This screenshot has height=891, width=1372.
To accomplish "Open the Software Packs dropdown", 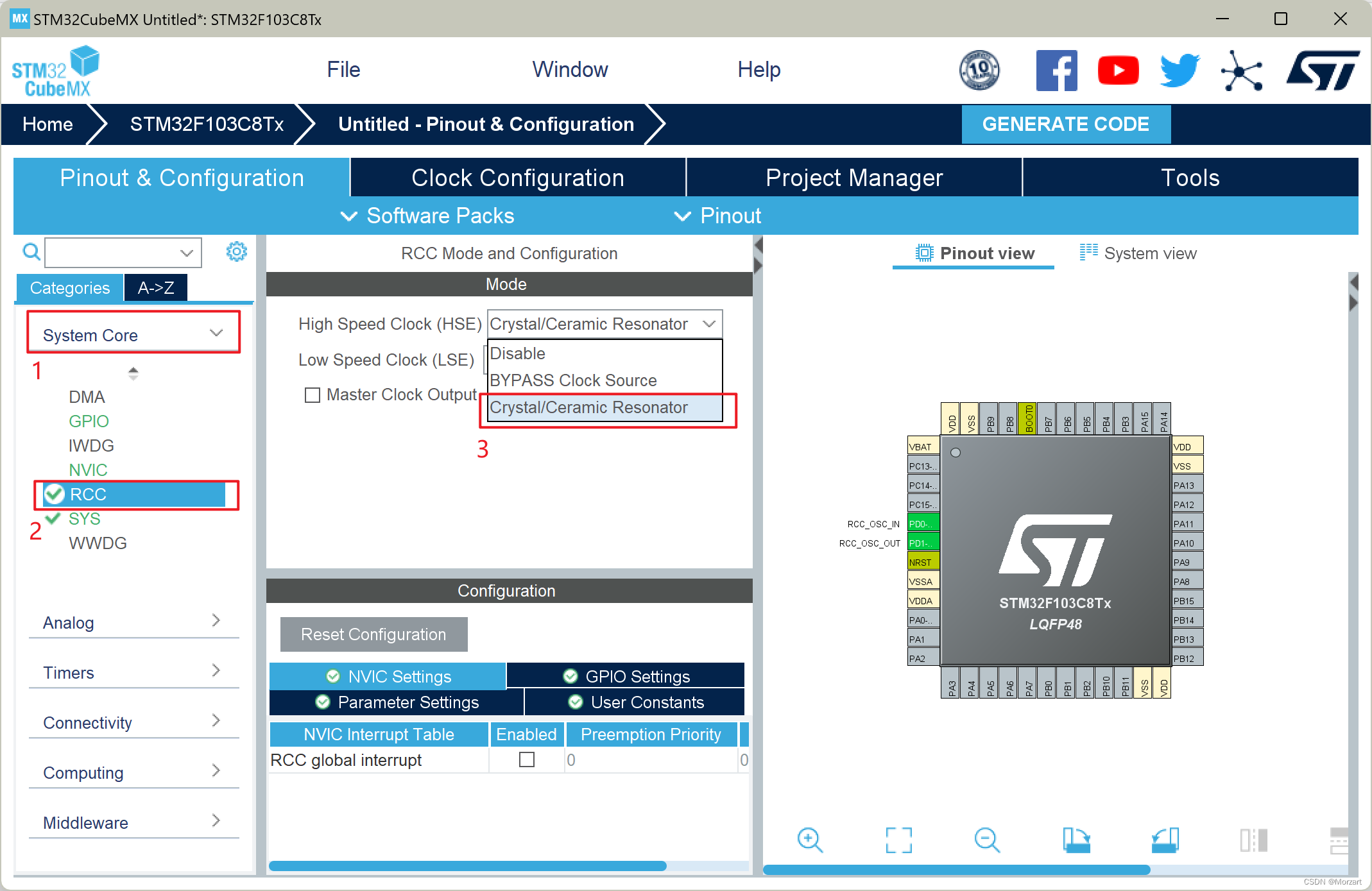I will [427, 216].
